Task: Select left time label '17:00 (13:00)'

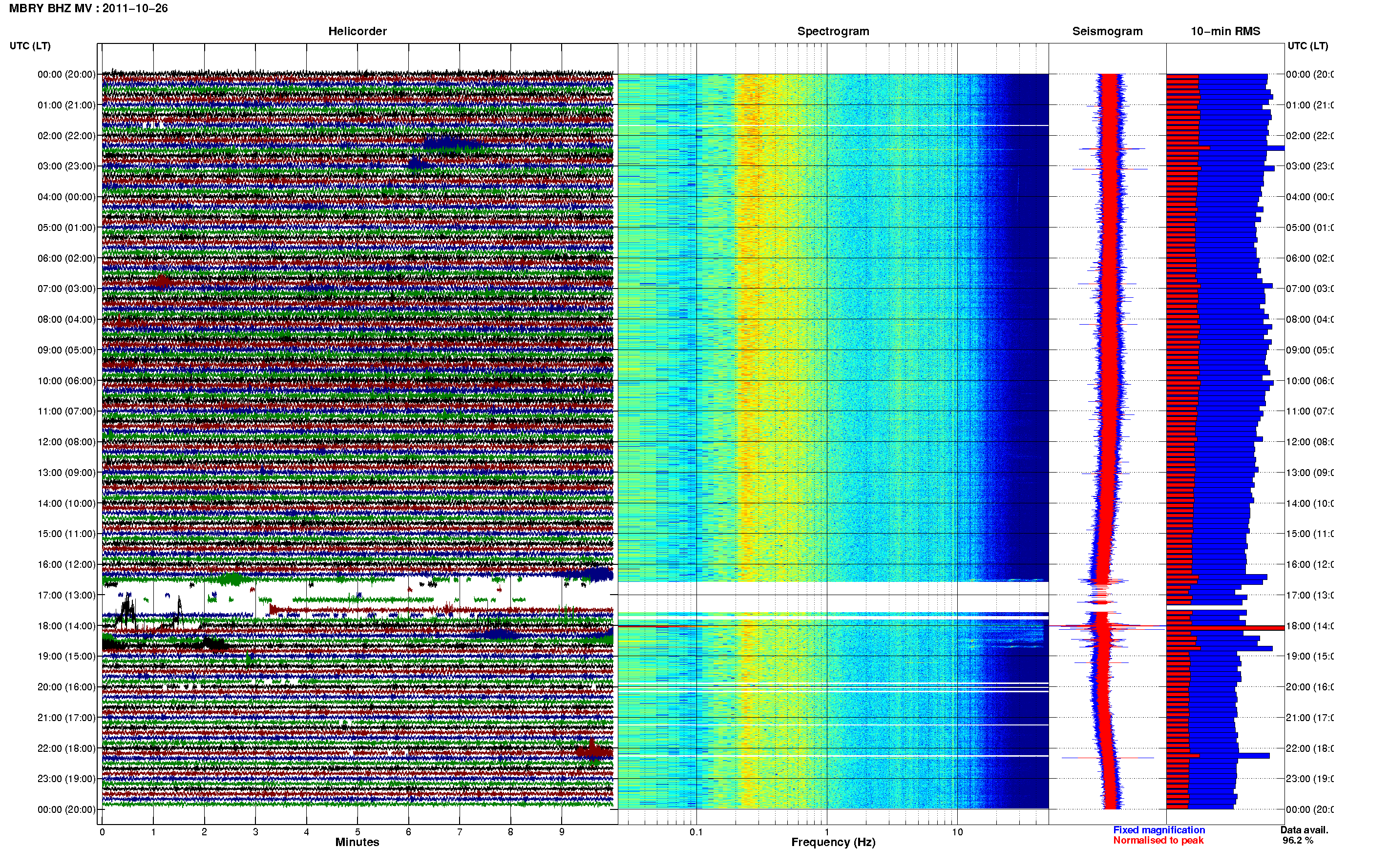Action: (66, 595)
